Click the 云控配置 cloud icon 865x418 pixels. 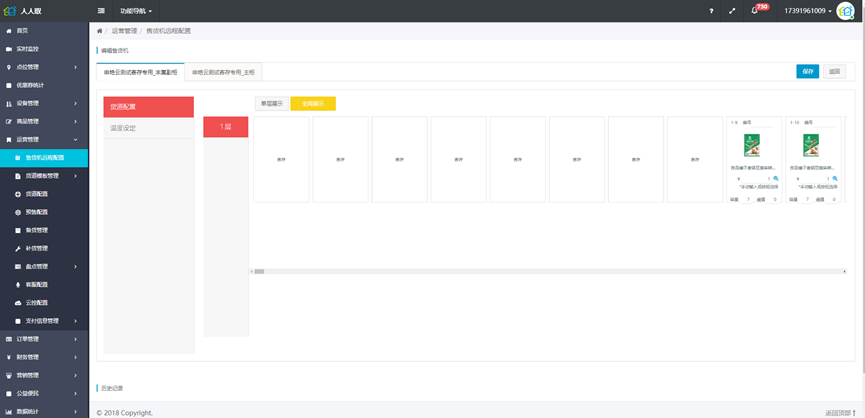(x=18, y=303)
